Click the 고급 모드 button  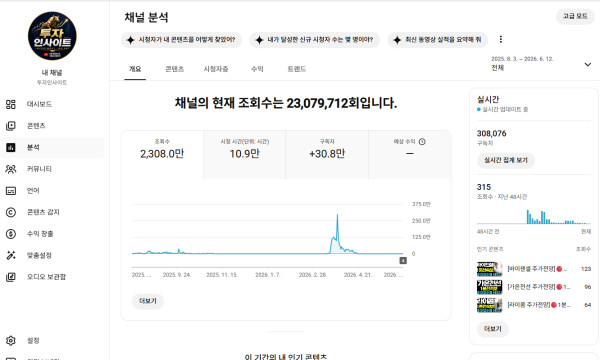coord(575,16)
